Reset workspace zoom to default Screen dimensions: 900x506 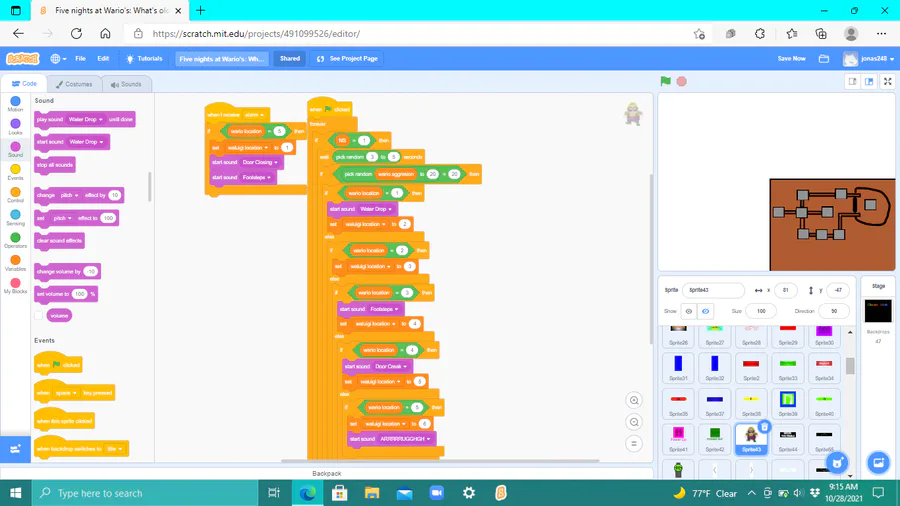point(634,443)
